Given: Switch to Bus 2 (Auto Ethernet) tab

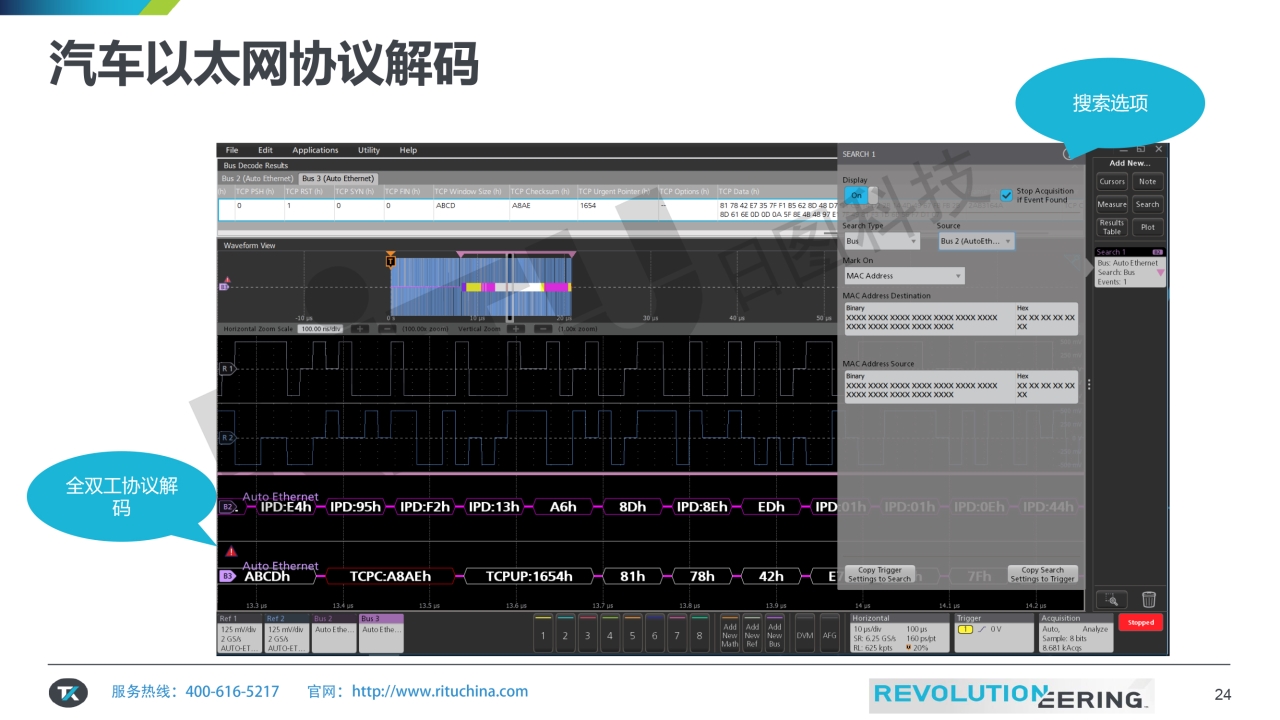Looking at the screenshot, I should point(258,178).
